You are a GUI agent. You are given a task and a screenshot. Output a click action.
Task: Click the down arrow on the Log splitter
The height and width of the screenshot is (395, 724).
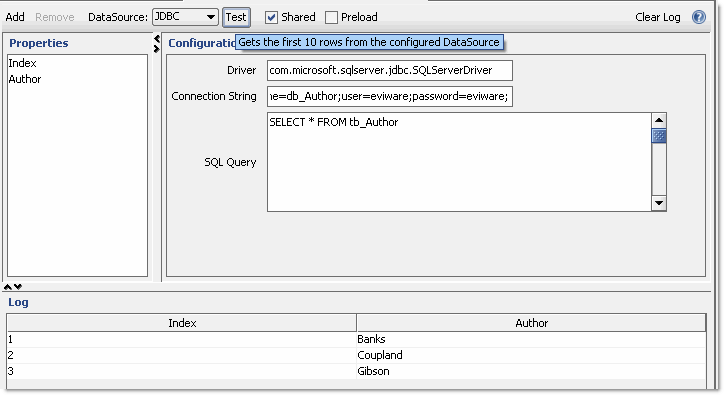pyautogui.click(x=18, y=287)
